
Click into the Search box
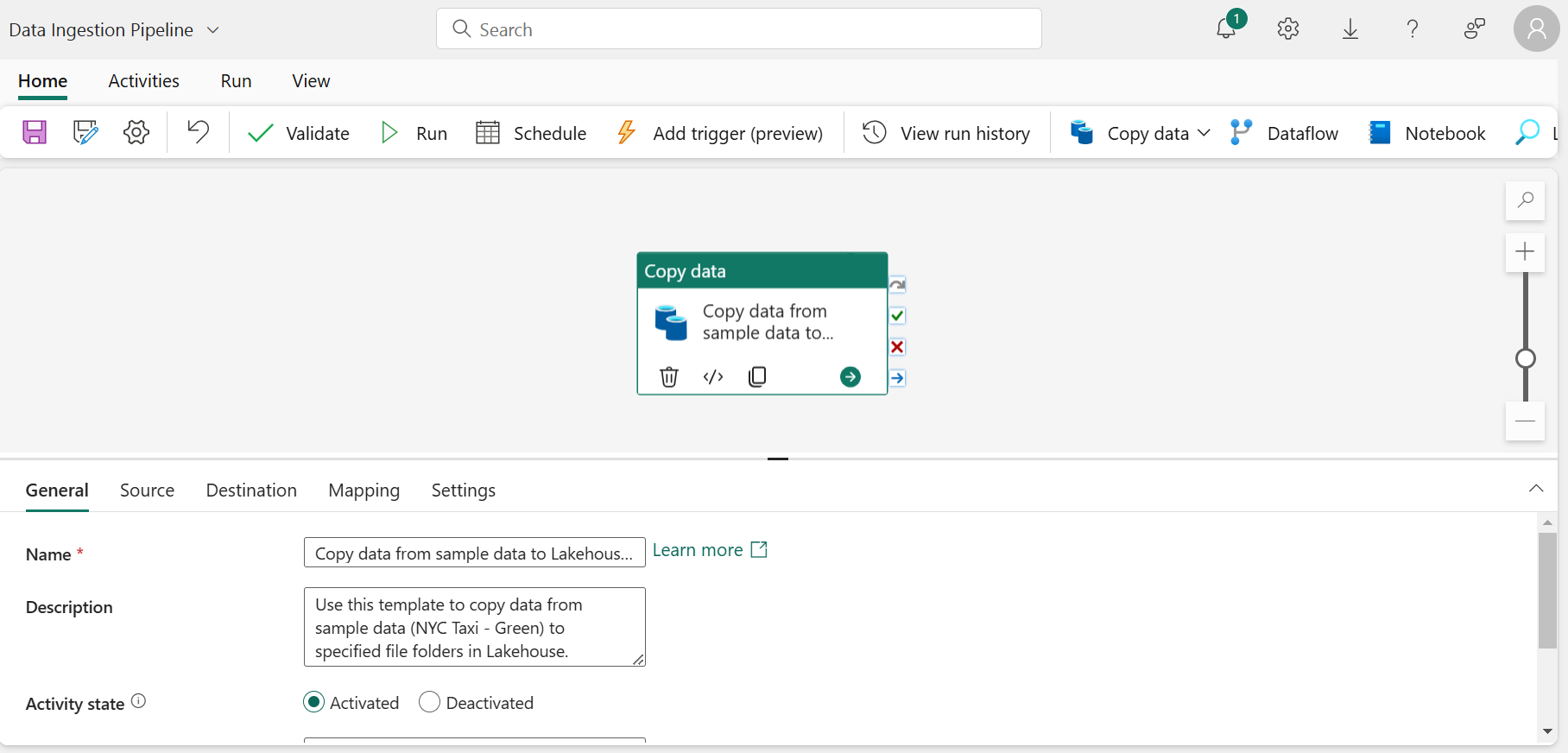tap(739, 29)
